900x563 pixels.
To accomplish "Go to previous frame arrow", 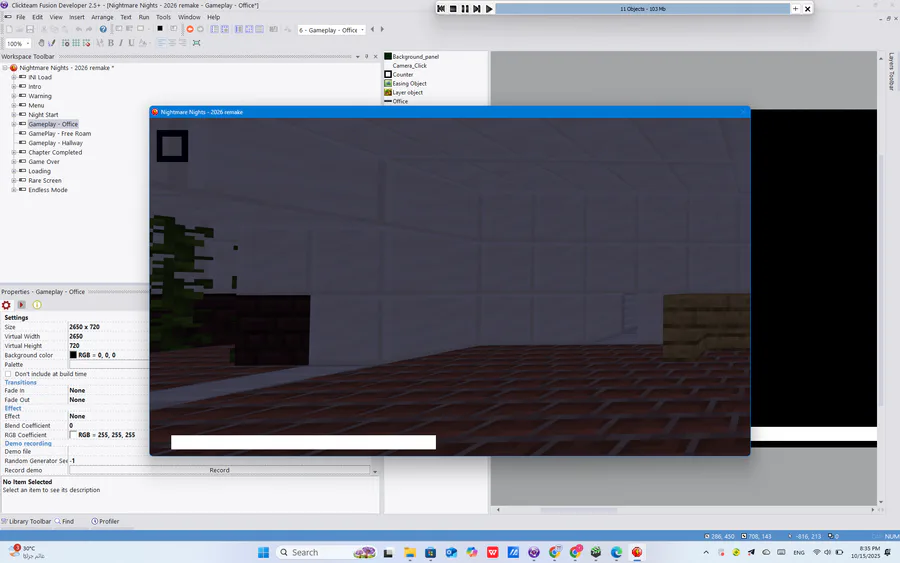I will tap(373, 29).
